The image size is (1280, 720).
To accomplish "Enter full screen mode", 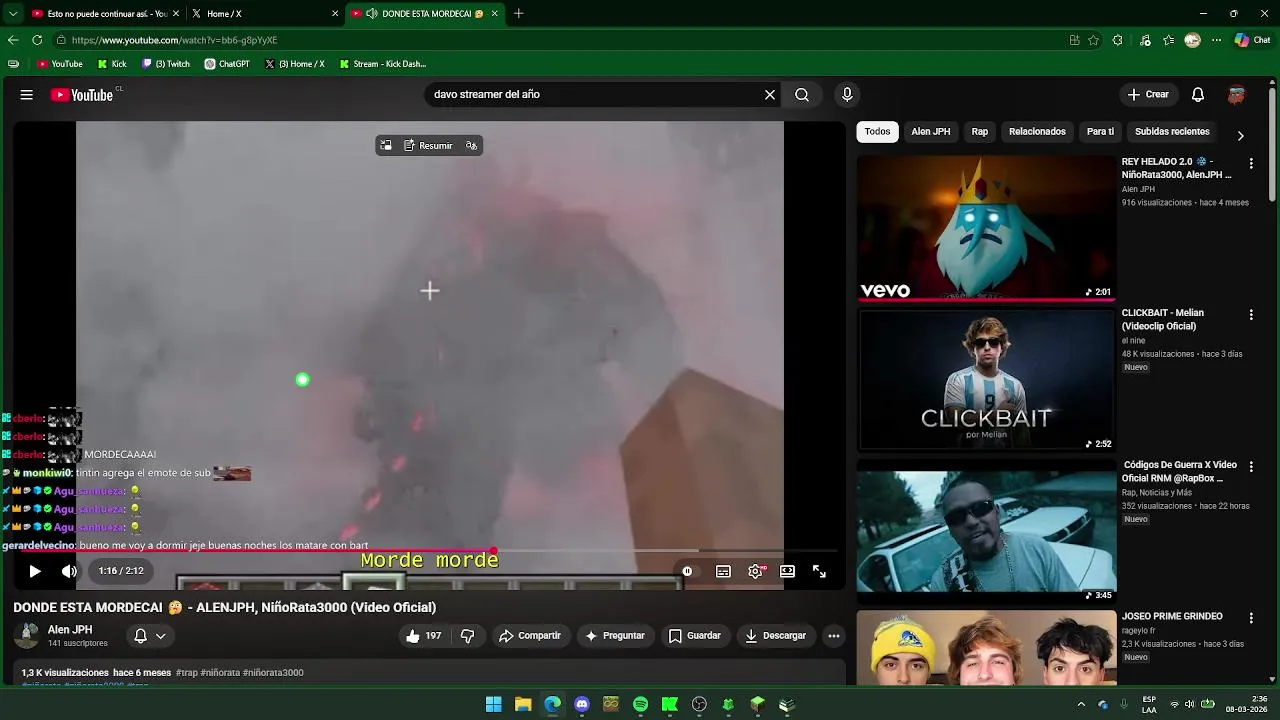I will point(820,571).
